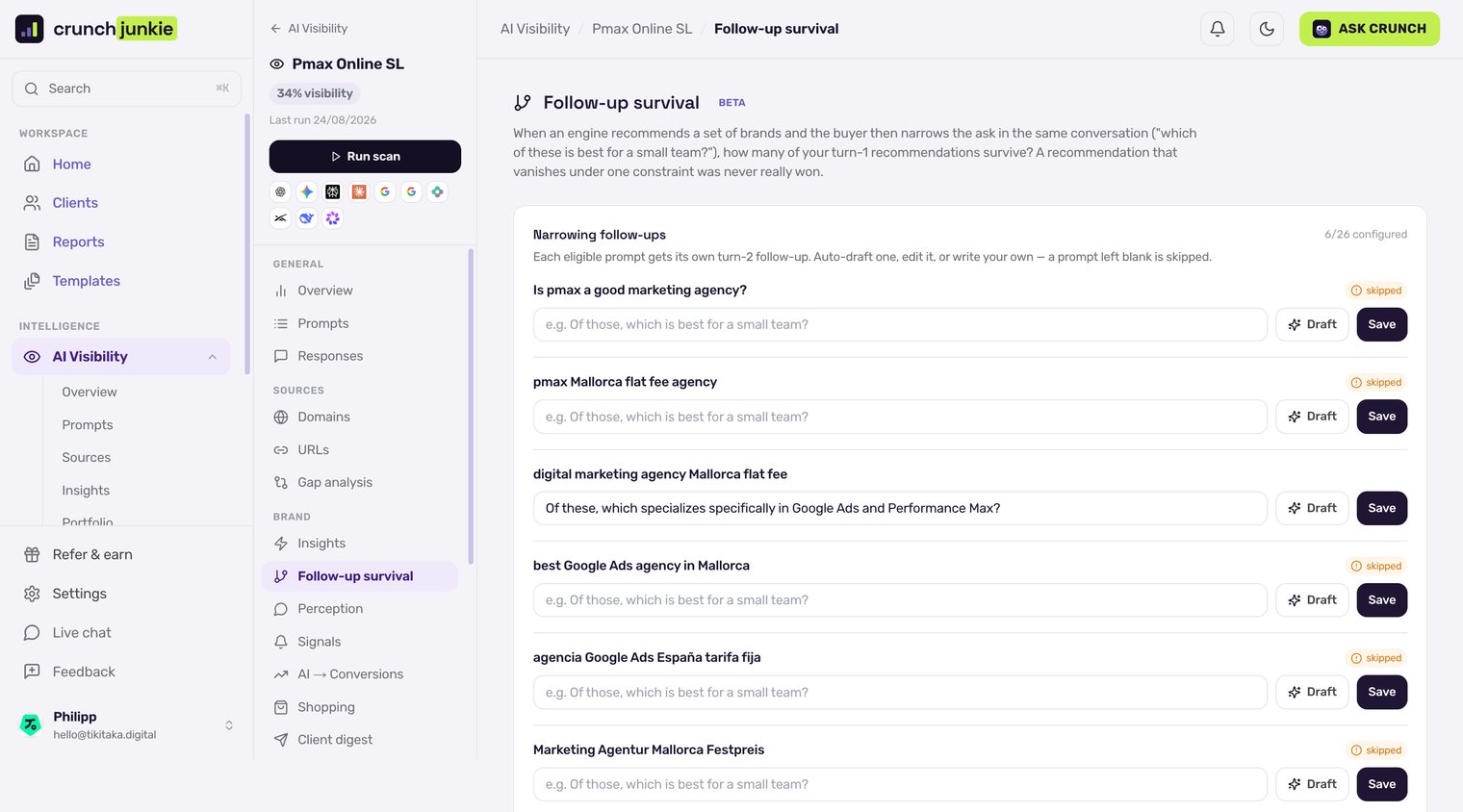Open the Shopping page
The width and height of the screenshot is (1463, 812).
click(359, 707)
